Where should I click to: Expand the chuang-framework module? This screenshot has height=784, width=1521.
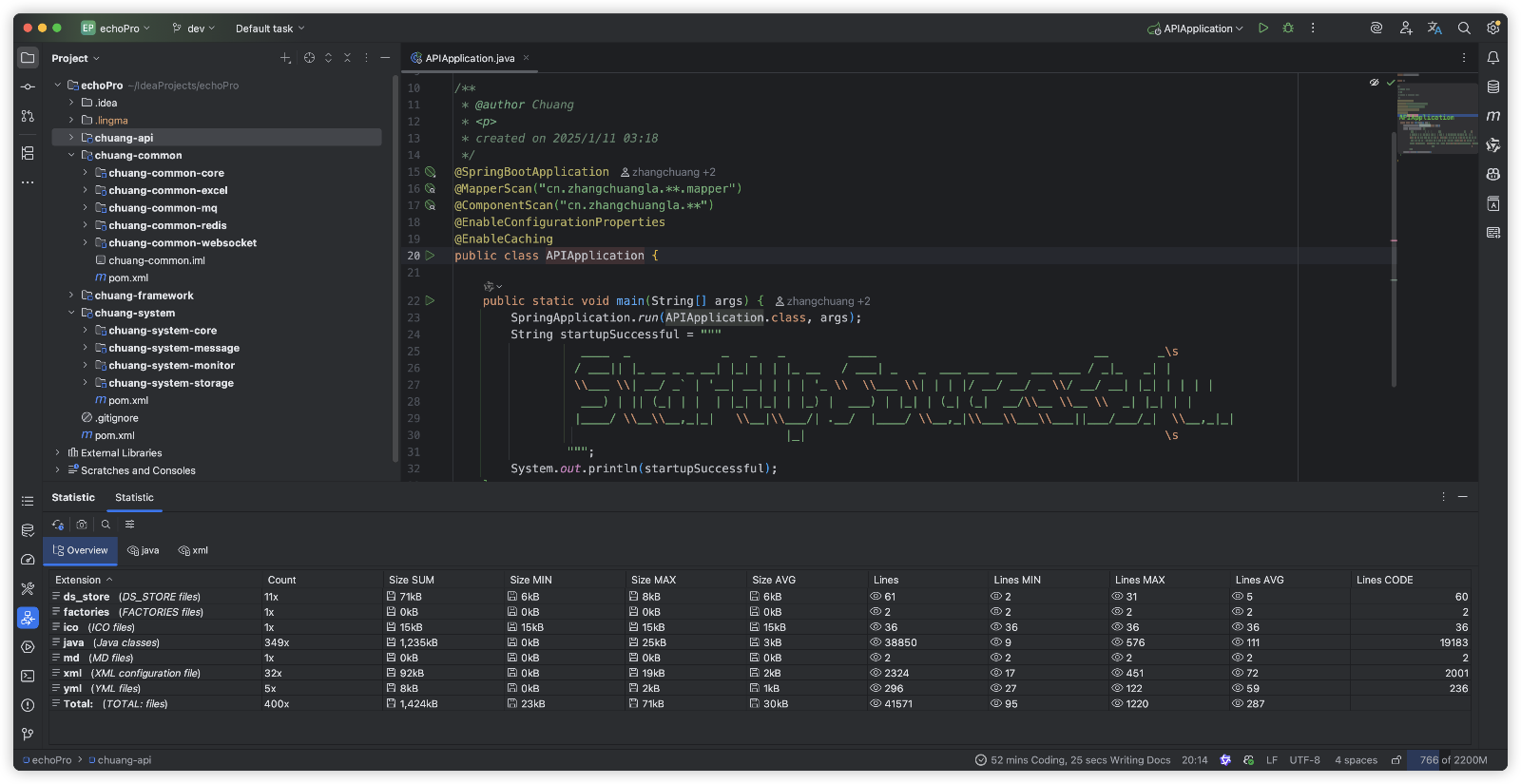point(71,296)
